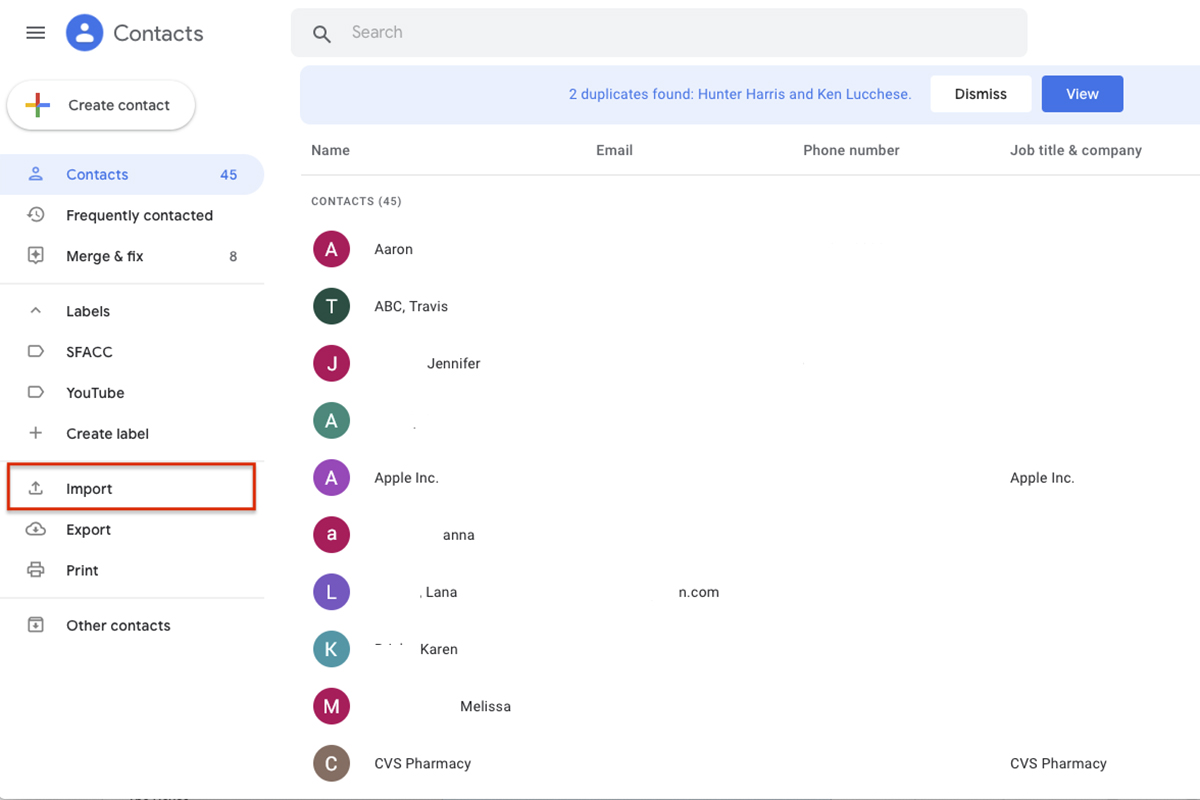Click the Print printer icon
Screen dimensions: 1200x800
pos(36,570)
